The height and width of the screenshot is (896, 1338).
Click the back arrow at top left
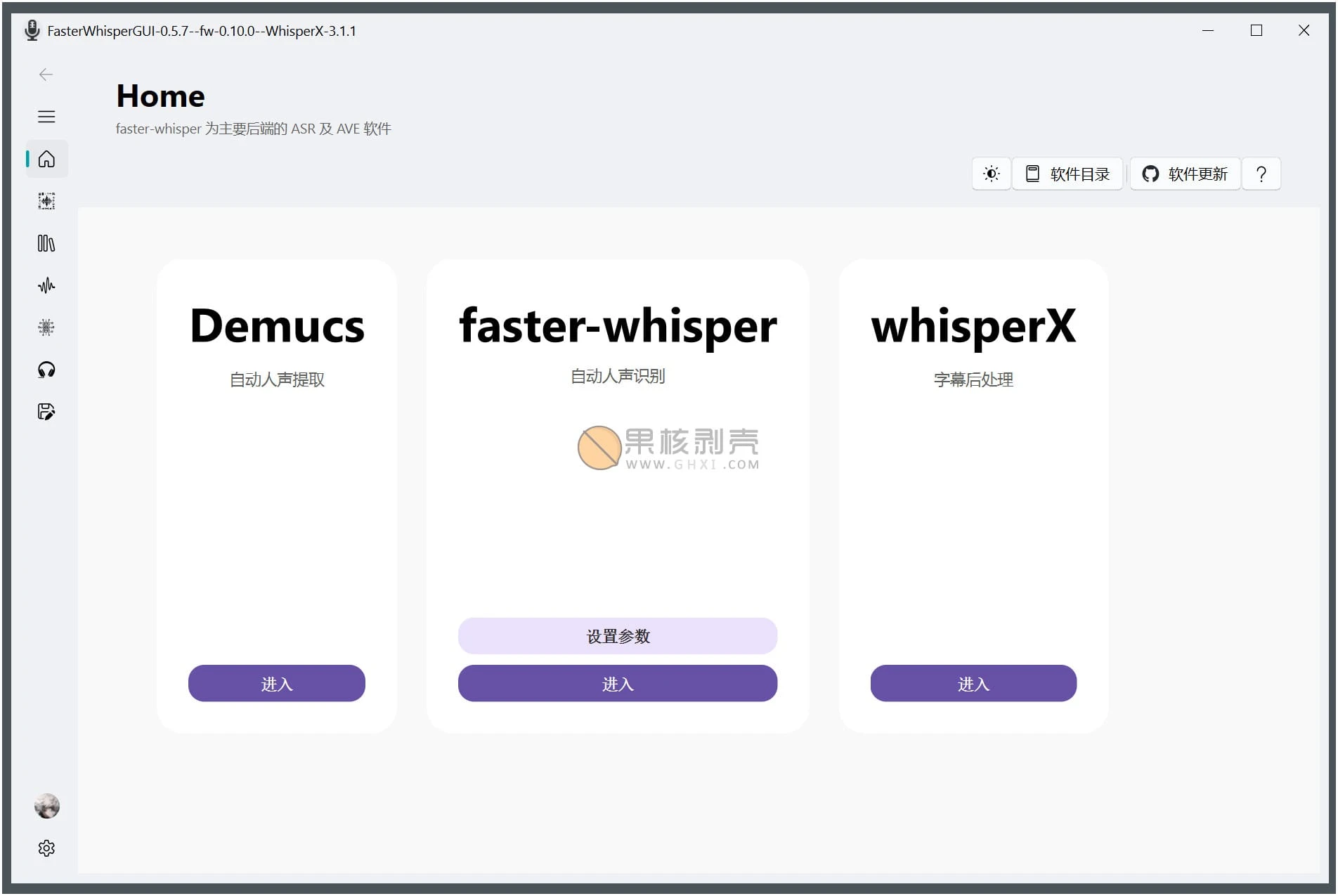pos(46,74)
